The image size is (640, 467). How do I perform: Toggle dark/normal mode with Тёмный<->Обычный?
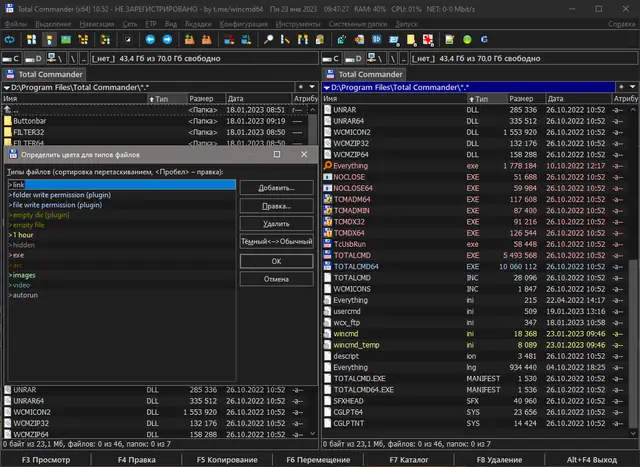276,242
